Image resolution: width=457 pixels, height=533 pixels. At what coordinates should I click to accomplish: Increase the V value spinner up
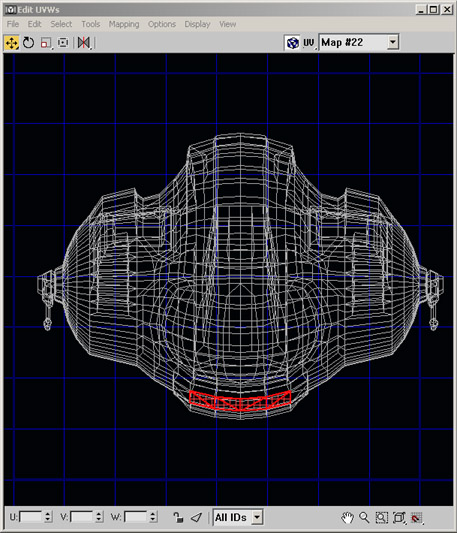tap(99, 514)
